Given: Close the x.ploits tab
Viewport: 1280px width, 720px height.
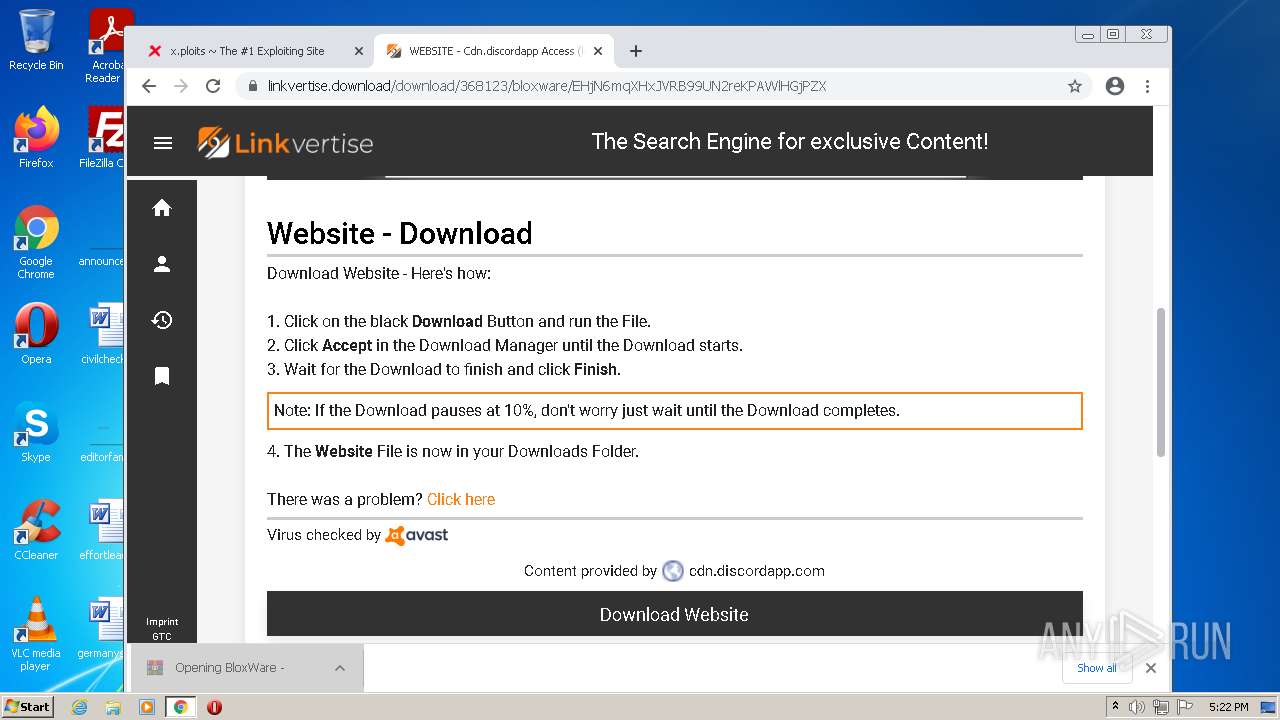Looking at the screenshot, I should tap(359, 51).
